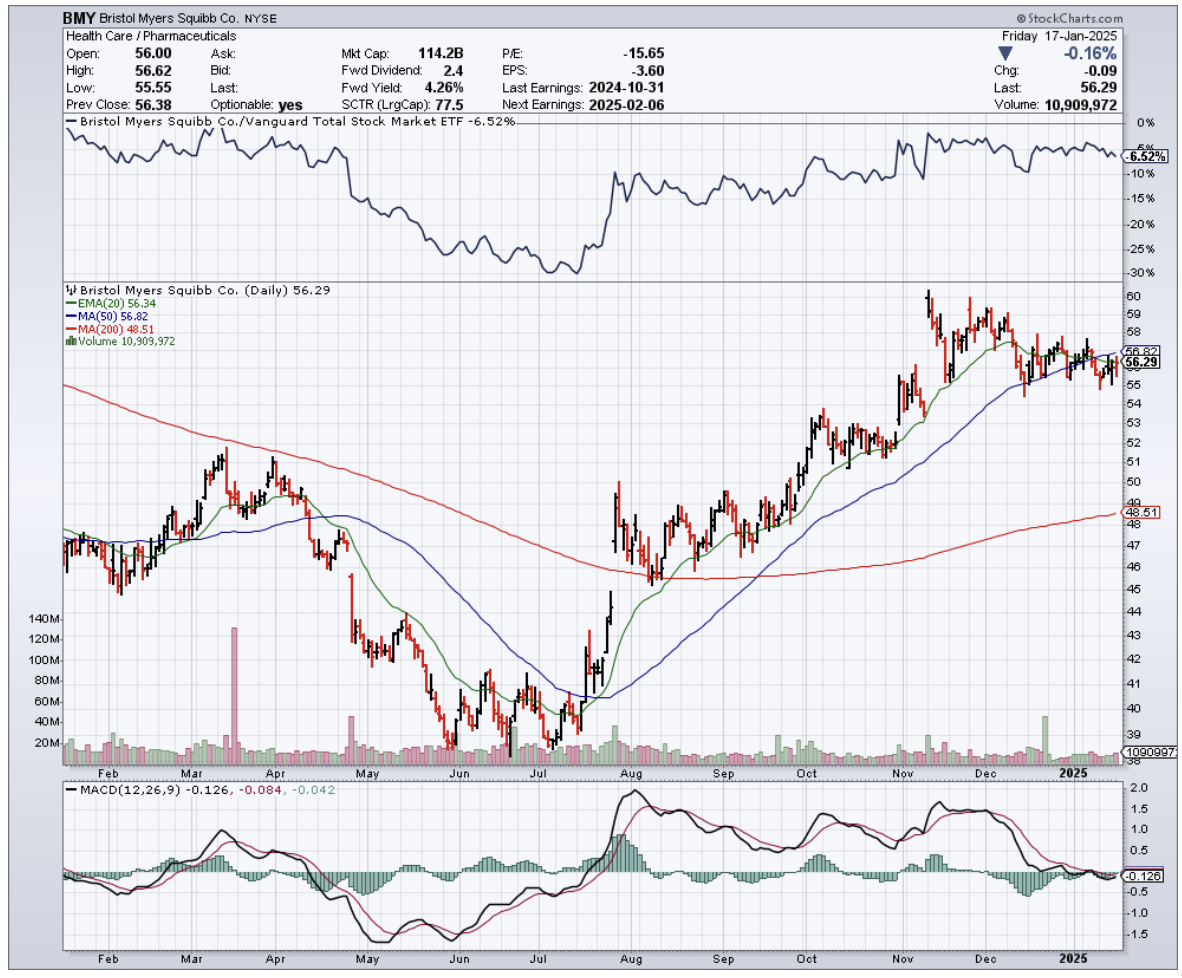
Task: Select the MA(50) 56.82 legend entry
Action: click(x=107, y=316)
